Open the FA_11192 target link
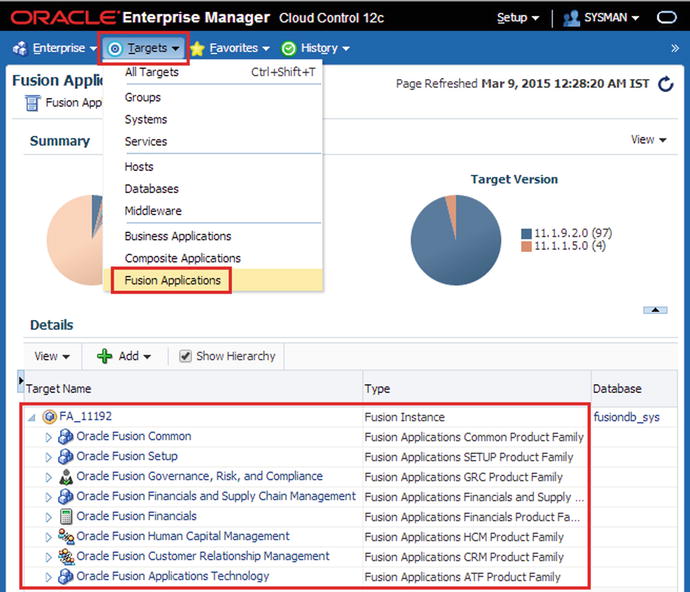The image size is (690, 592). (85, 416)
